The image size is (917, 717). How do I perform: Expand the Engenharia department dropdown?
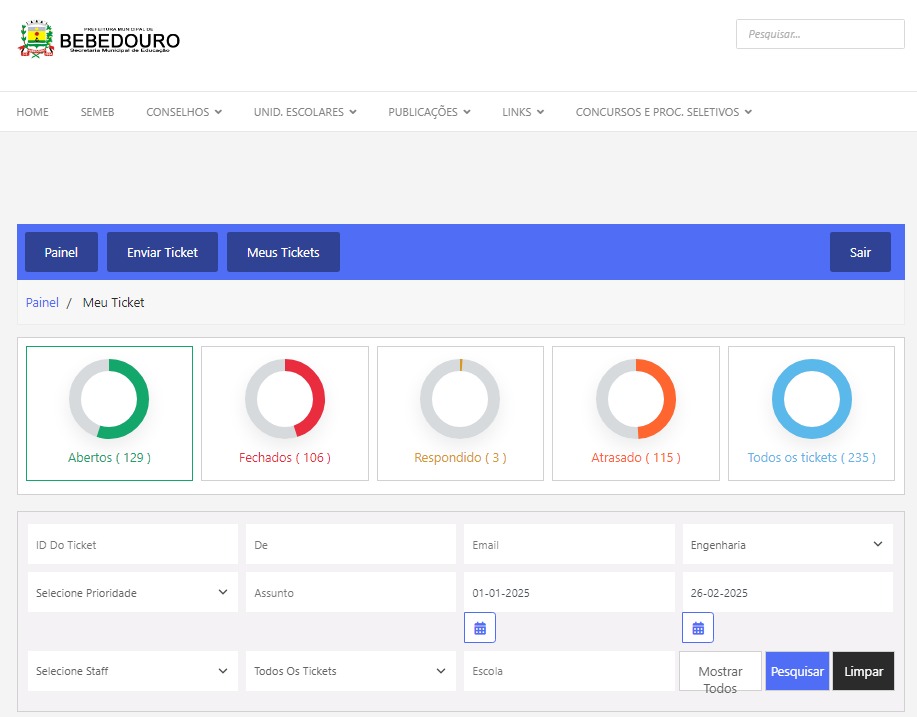[x=787, y=545]
